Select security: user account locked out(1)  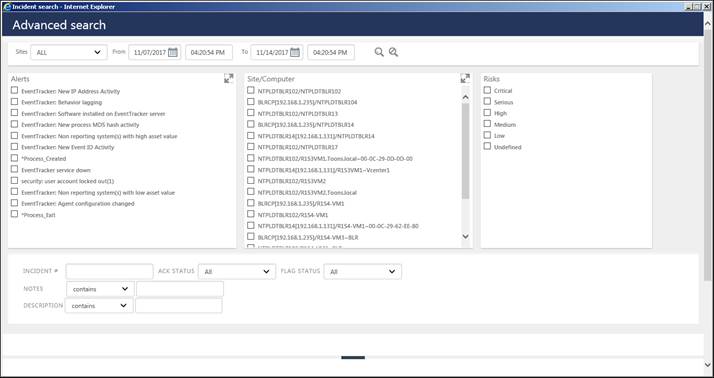coord(15,180)
